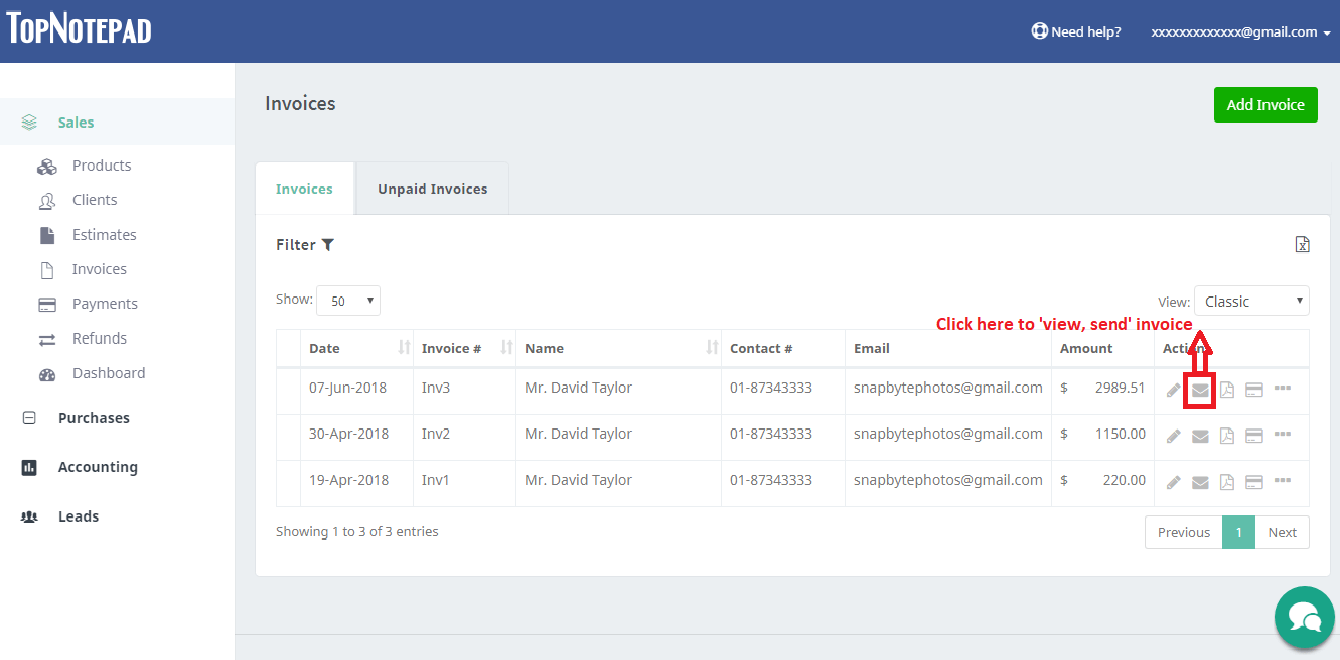The height and width of the screenshot is (660, 1340).
Task: Send invoice Inv1 via envelope icon
Action: (x=1200, y=482)
